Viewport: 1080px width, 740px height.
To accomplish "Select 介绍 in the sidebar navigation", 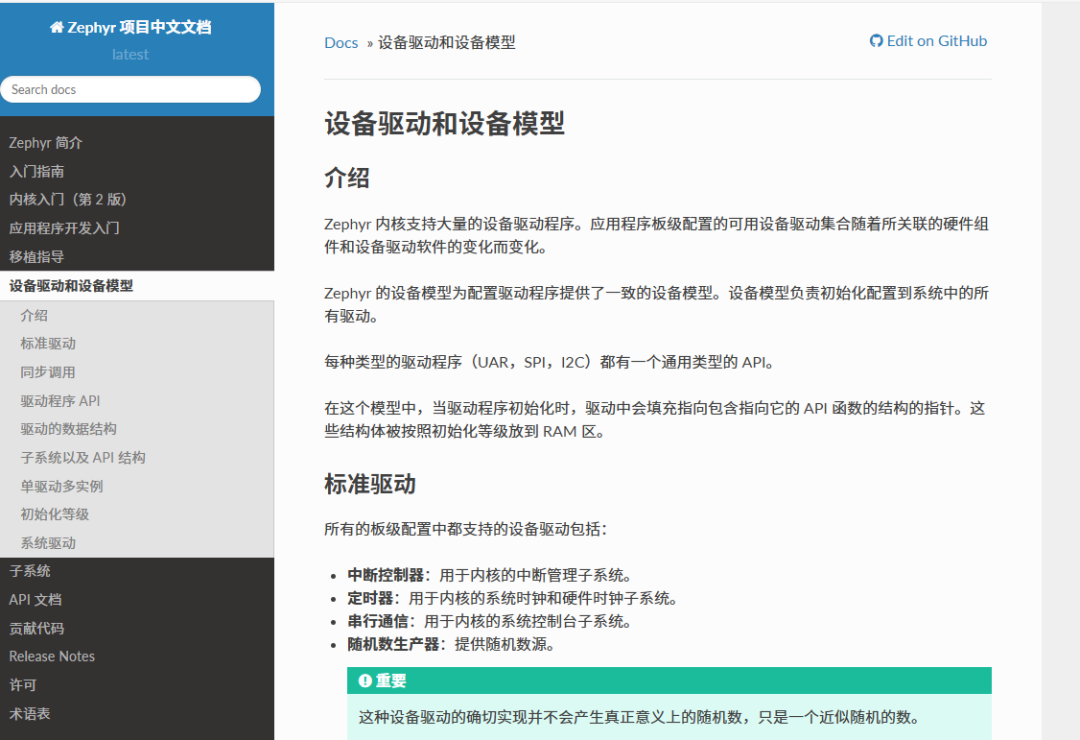I will (34, 314).
